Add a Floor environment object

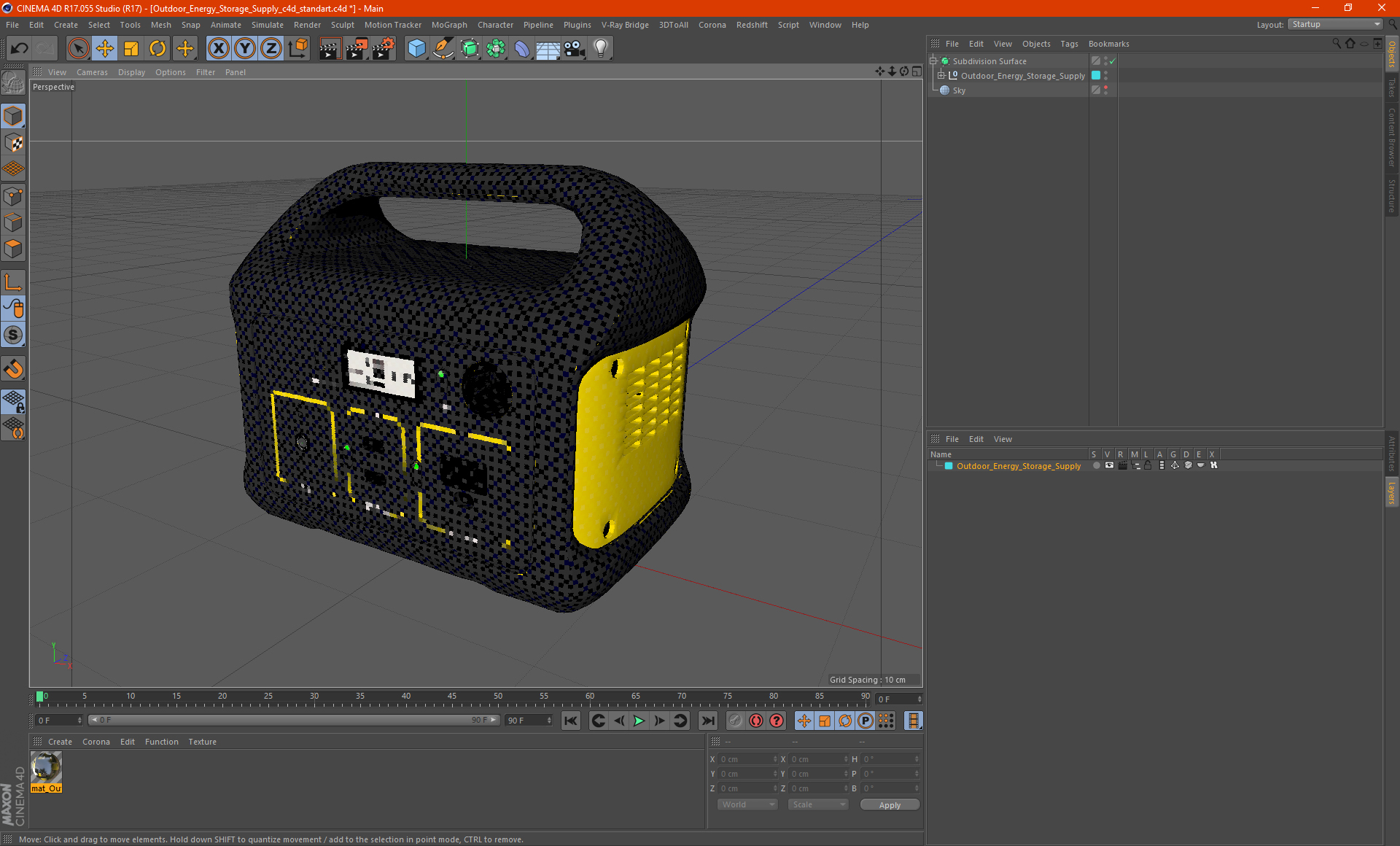tap(548, 49)
